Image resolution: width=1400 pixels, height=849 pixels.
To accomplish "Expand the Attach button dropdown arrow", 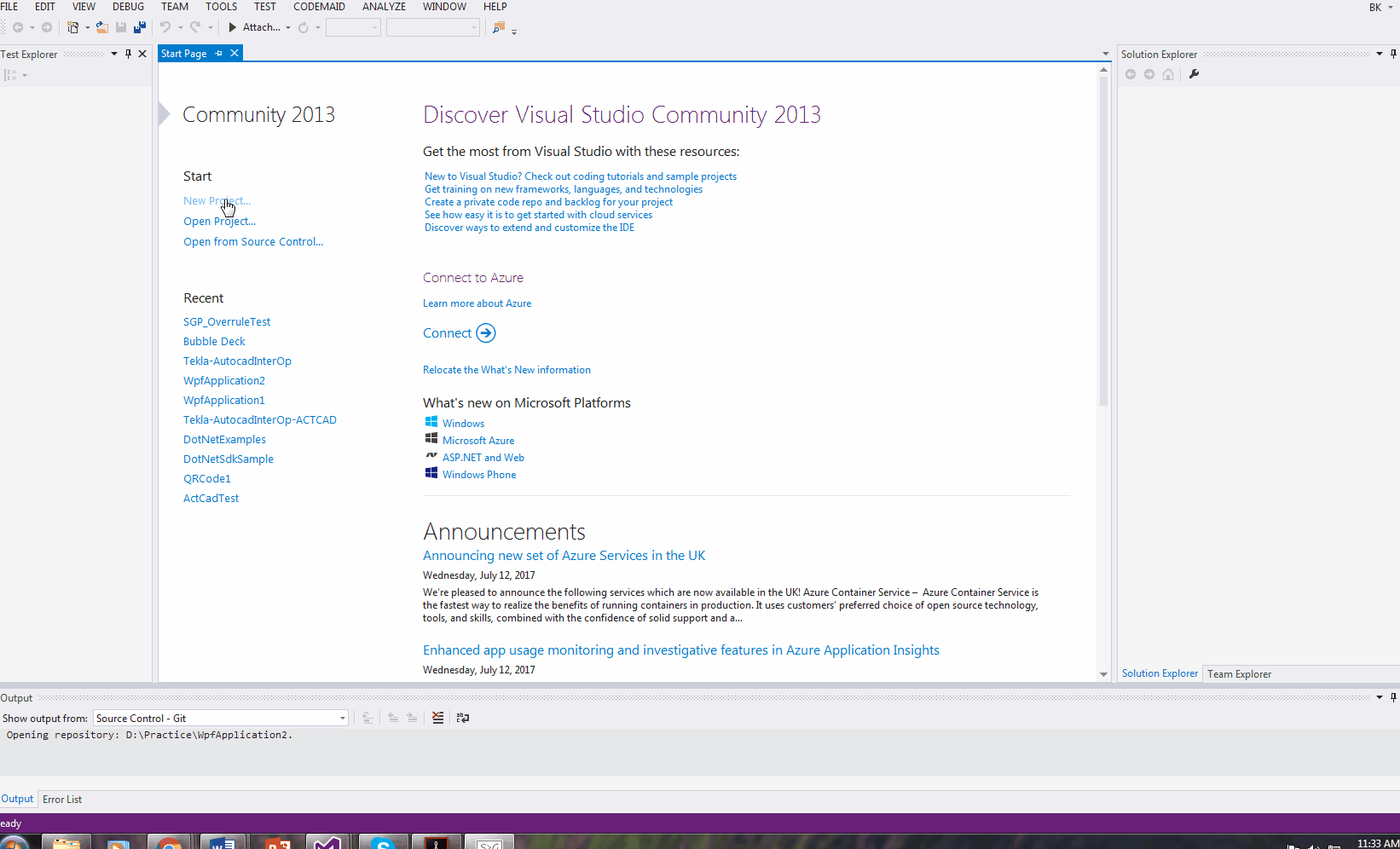I will coord(288,27).
